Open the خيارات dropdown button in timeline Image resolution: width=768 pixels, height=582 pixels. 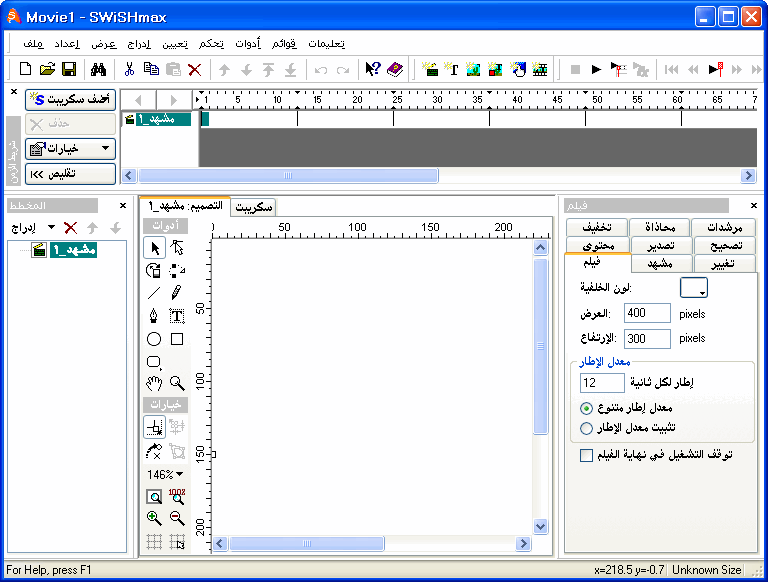[x=71, y=148]
